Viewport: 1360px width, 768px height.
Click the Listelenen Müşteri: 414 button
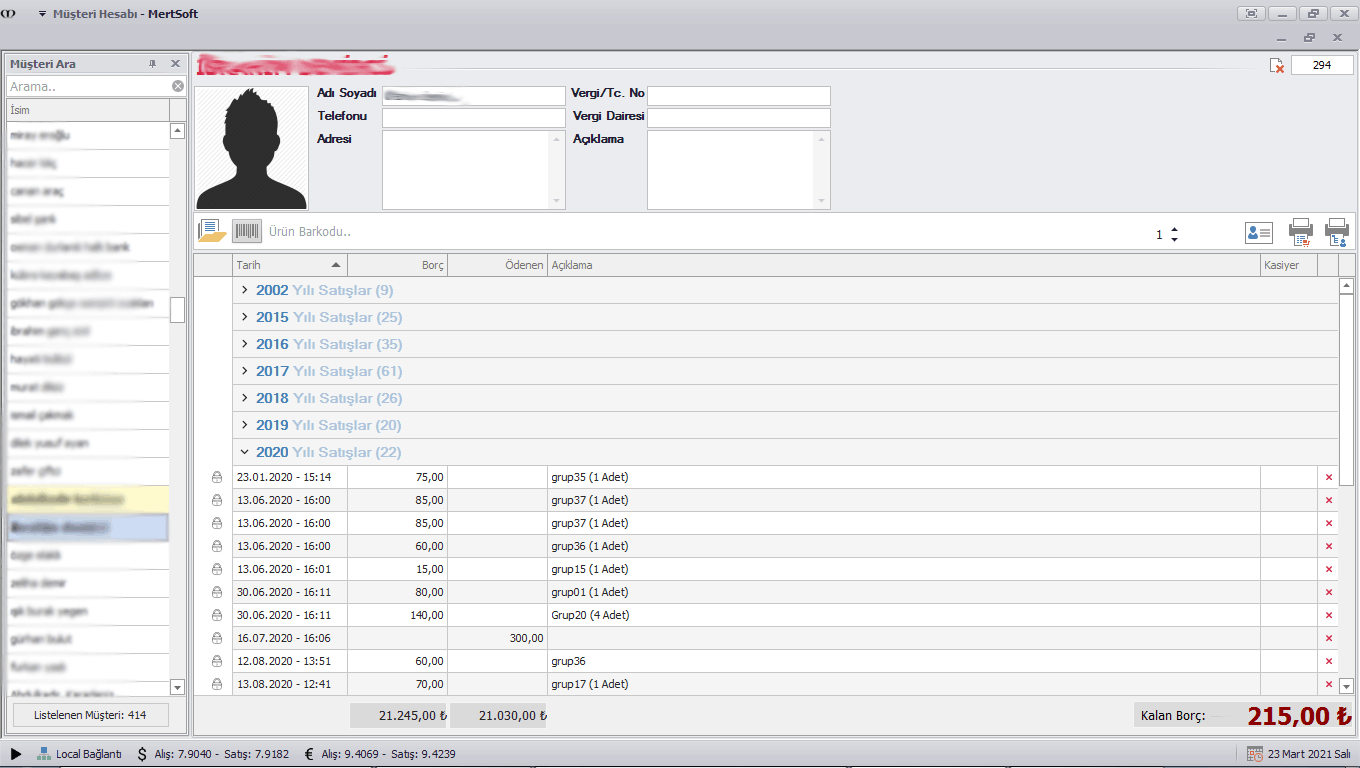(x=90, y=715)
